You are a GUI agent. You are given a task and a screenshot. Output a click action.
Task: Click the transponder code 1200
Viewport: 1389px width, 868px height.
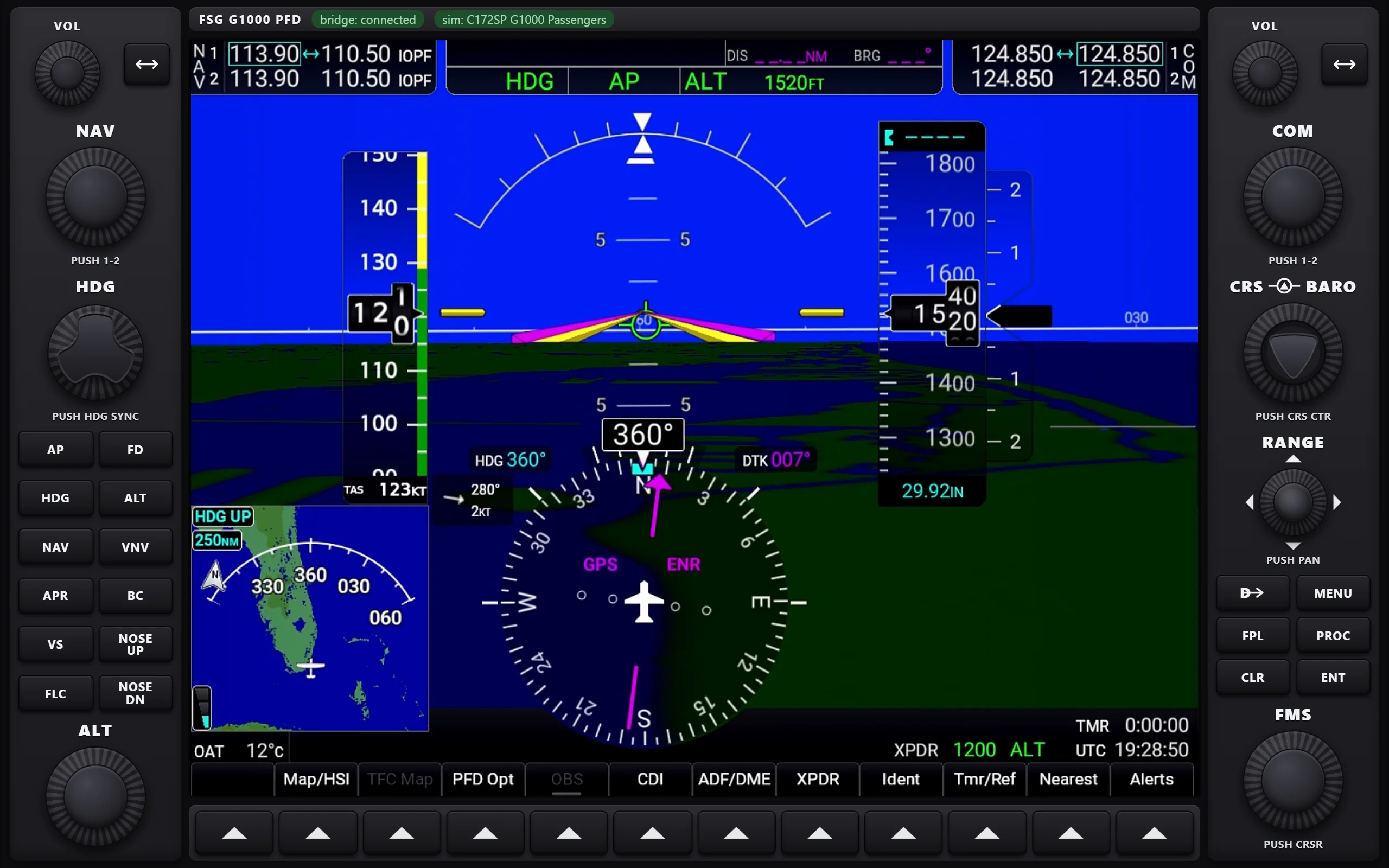point(974,750)
